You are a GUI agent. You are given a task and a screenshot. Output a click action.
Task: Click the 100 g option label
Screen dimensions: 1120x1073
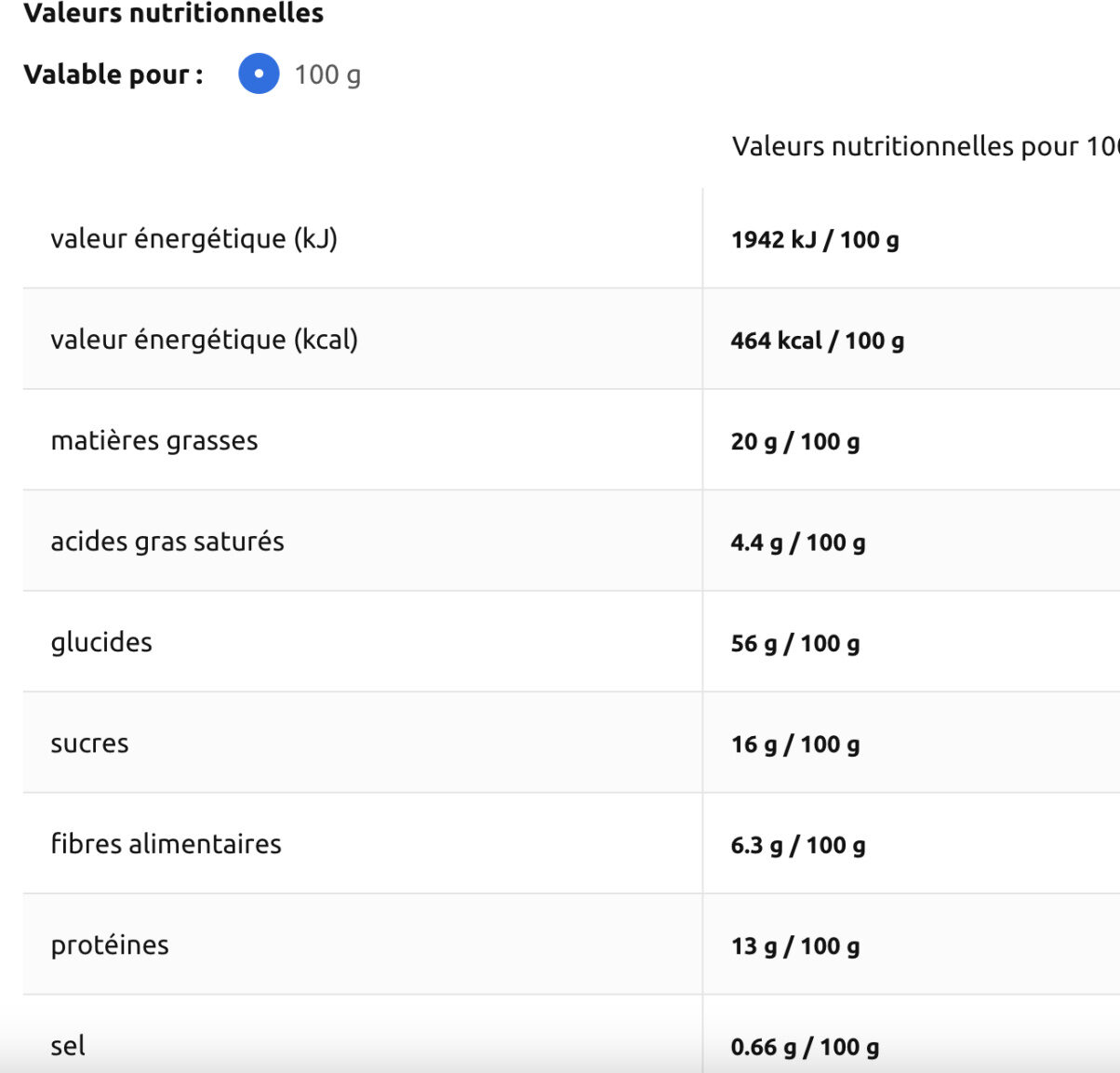pos(327,74)
